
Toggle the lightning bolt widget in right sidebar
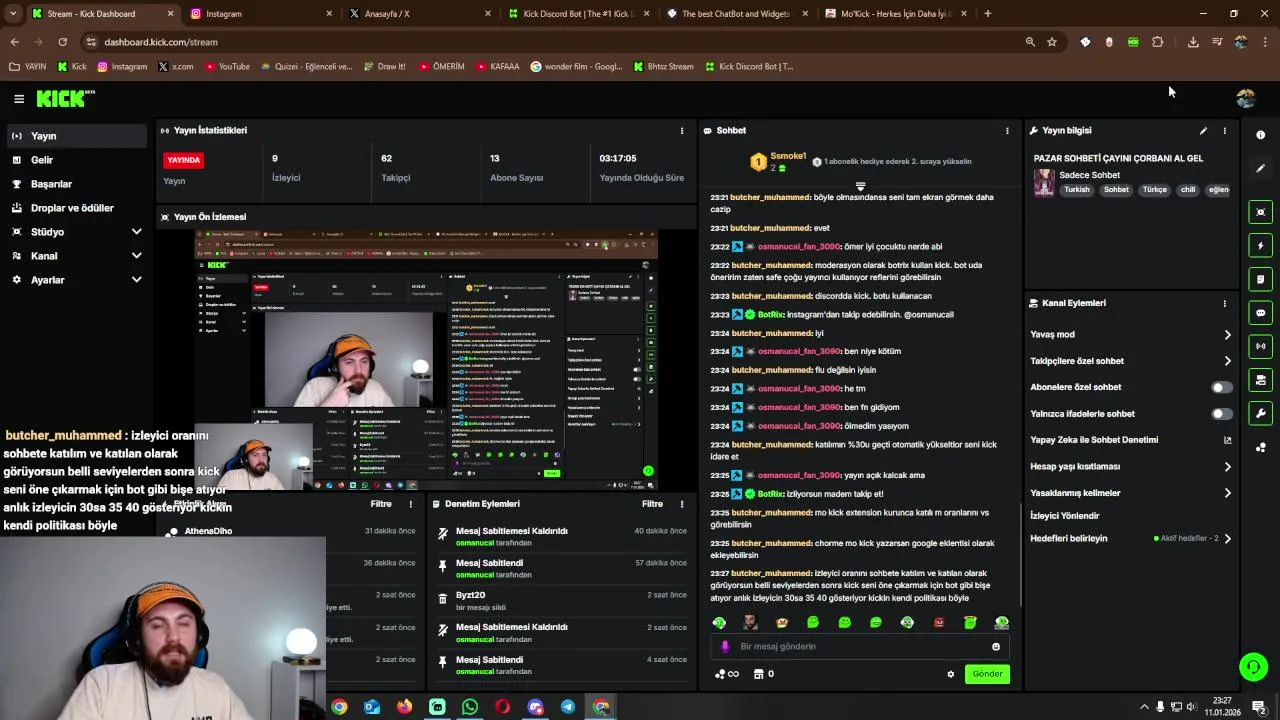coord(1260,246)
